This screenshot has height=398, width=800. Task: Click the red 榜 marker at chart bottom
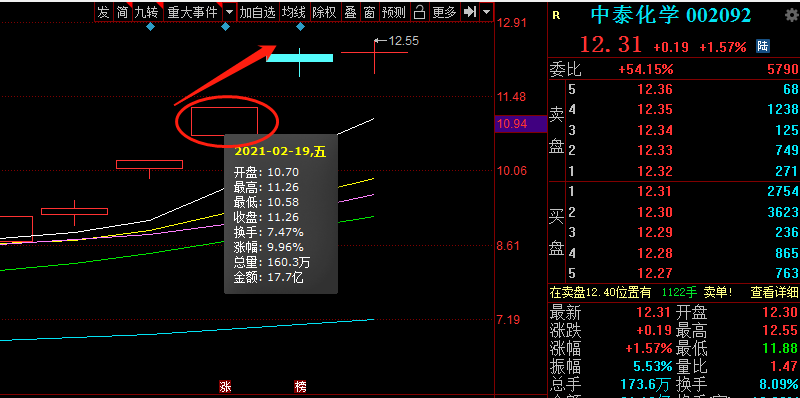pos(300,386)
